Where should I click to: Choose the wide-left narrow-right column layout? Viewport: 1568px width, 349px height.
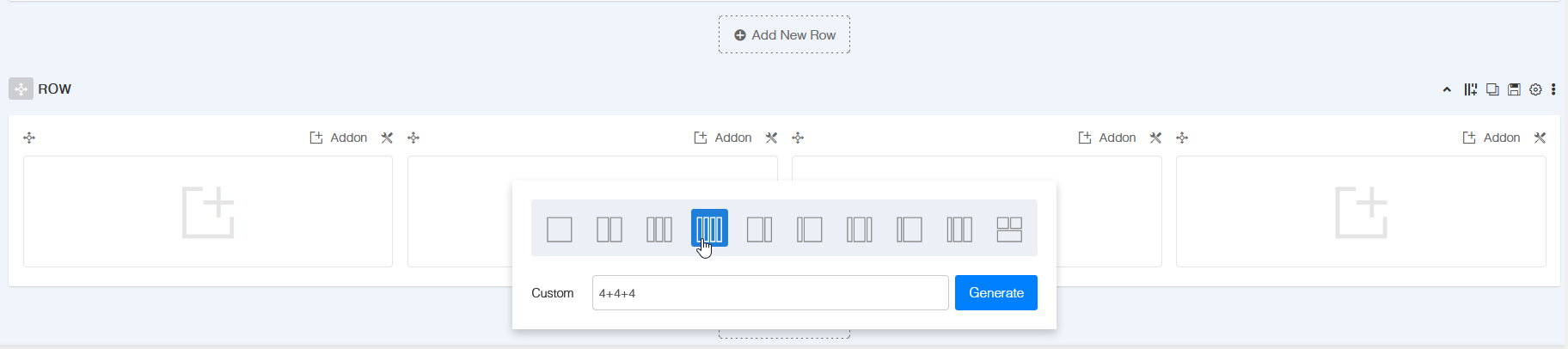pos(759,229)
